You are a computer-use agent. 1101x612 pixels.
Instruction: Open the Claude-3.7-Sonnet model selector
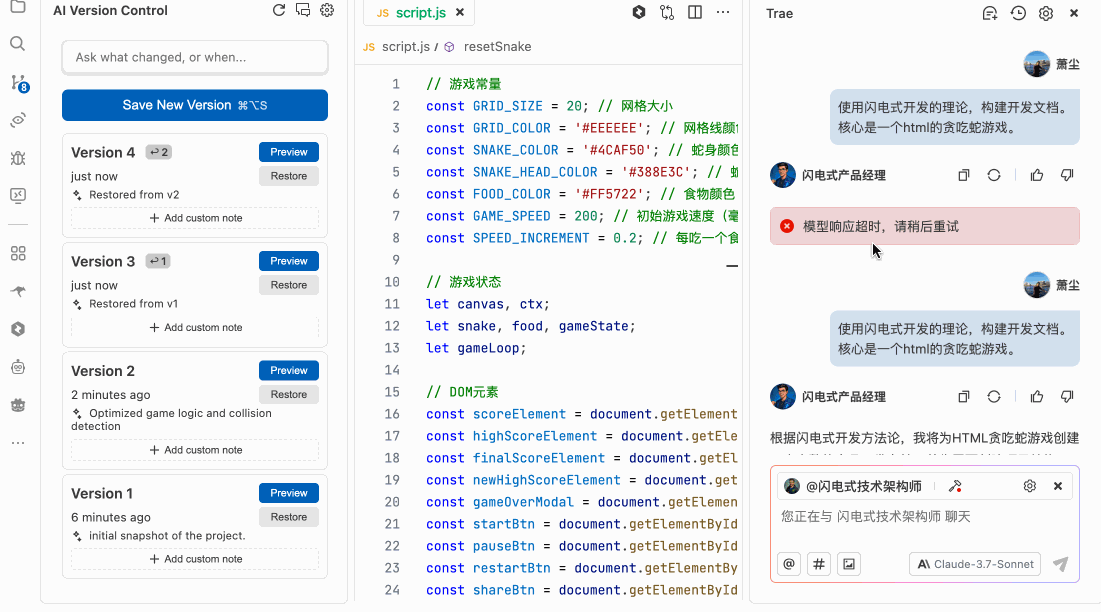975,564
